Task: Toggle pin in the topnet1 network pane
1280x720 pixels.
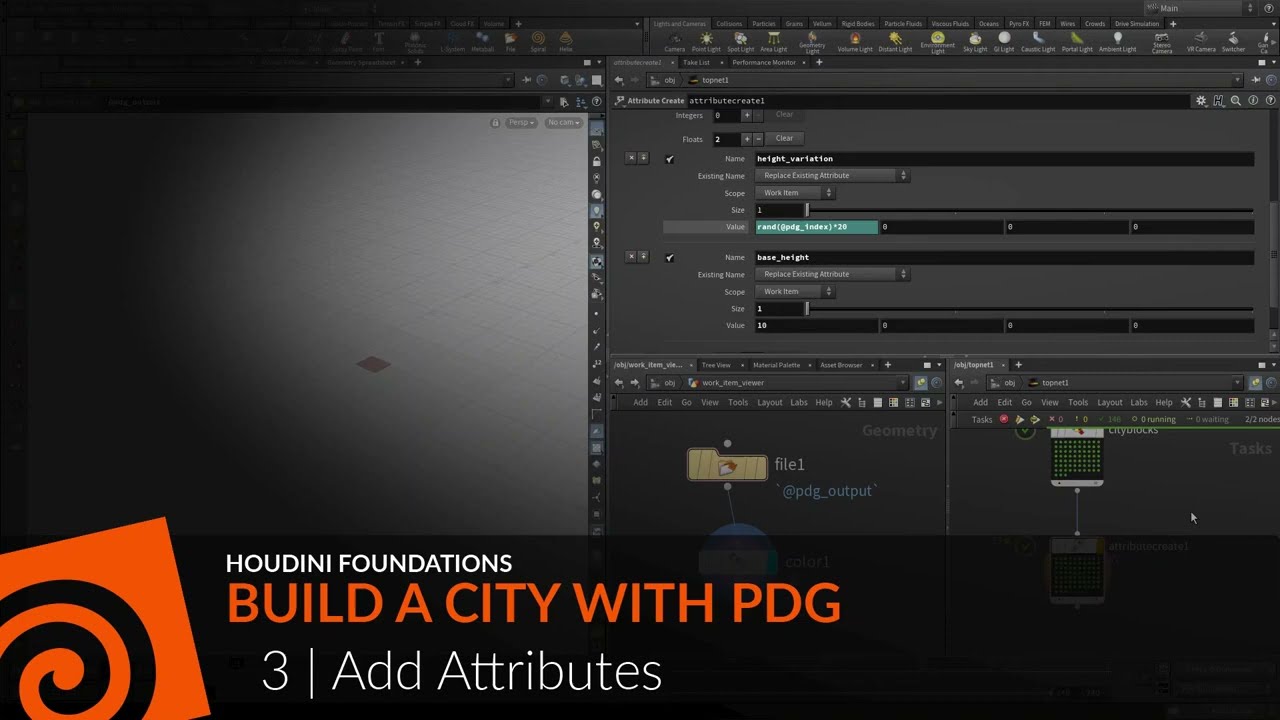Action: (x=1255, y=383)
